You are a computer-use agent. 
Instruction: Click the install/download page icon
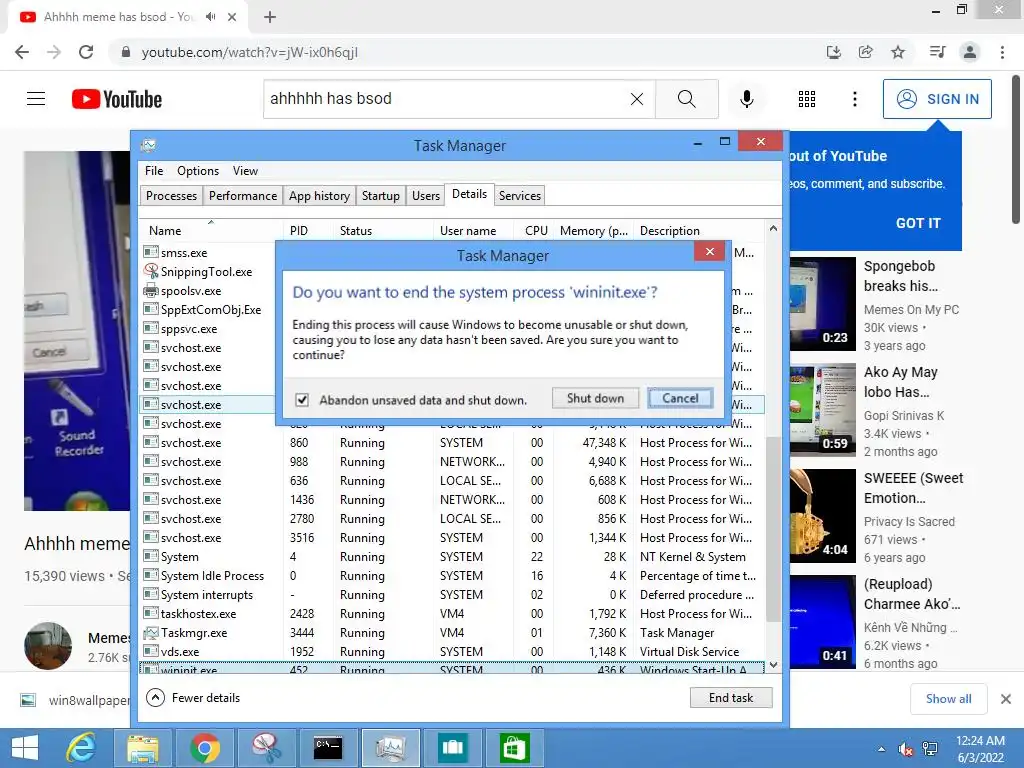tap(833, 52)
